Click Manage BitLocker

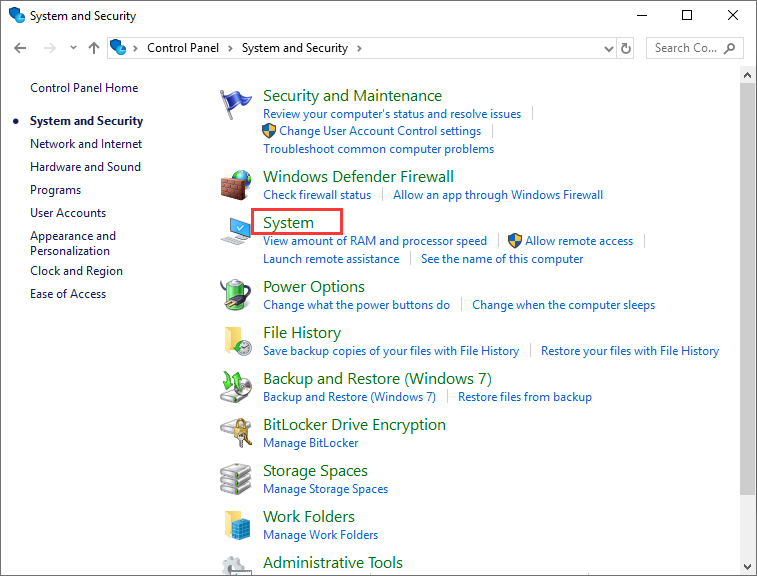point(311,443)
